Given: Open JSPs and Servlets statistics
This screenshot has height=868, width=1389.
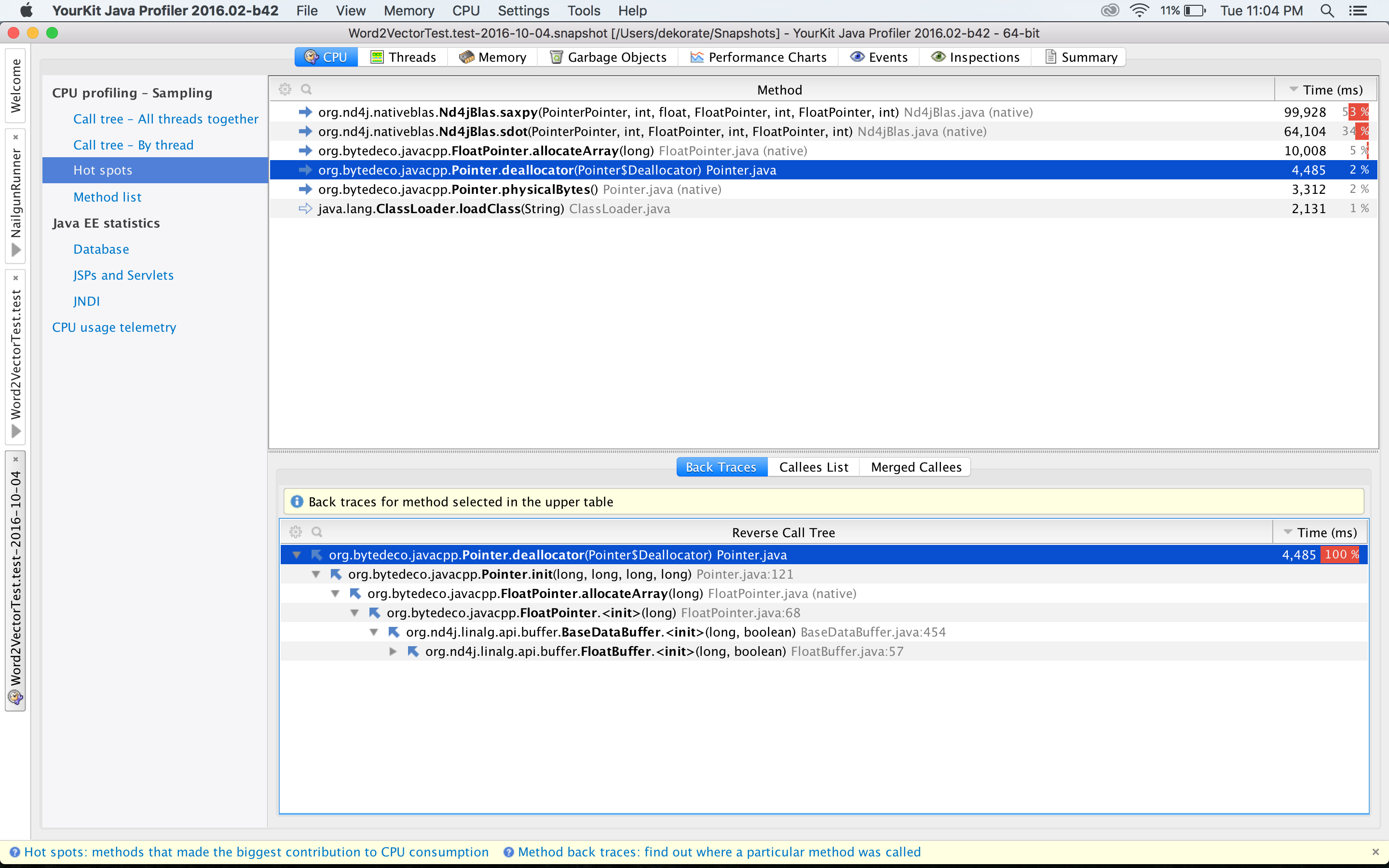Looking at the screenshot, I should pyautogui.click(x=123, y=275).
